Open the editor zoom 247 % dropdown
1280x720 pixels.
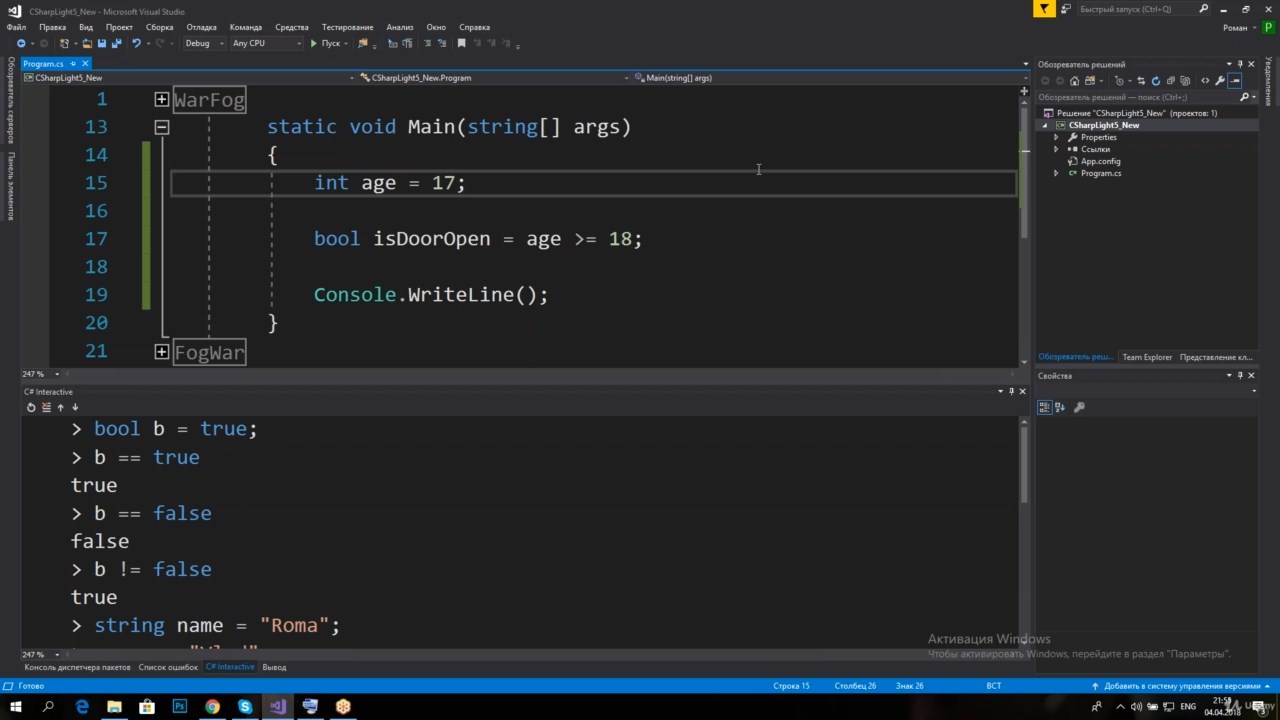pos(56,374)
